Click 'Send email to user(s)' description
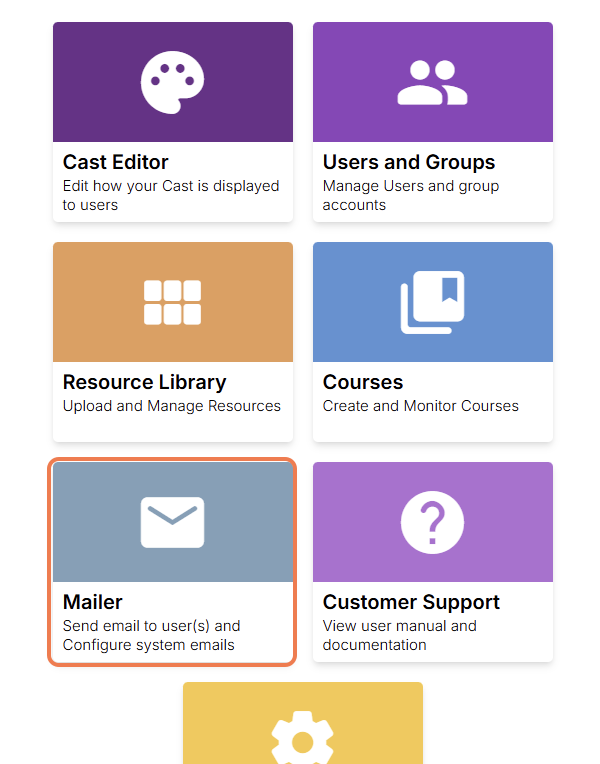 [151, 626]
